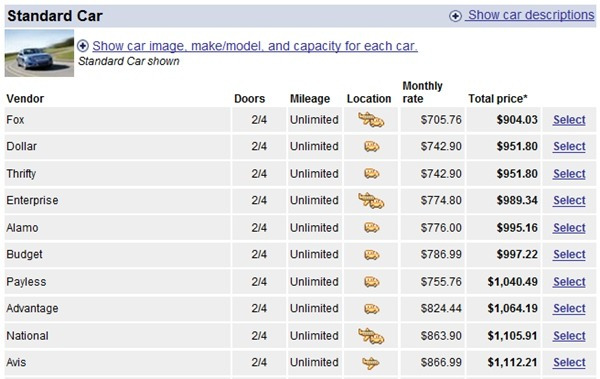This screenshot has width=600, height=379.
Task: Select the Advantage rental at $1,064.19
Action: click(x=569, y=309)
